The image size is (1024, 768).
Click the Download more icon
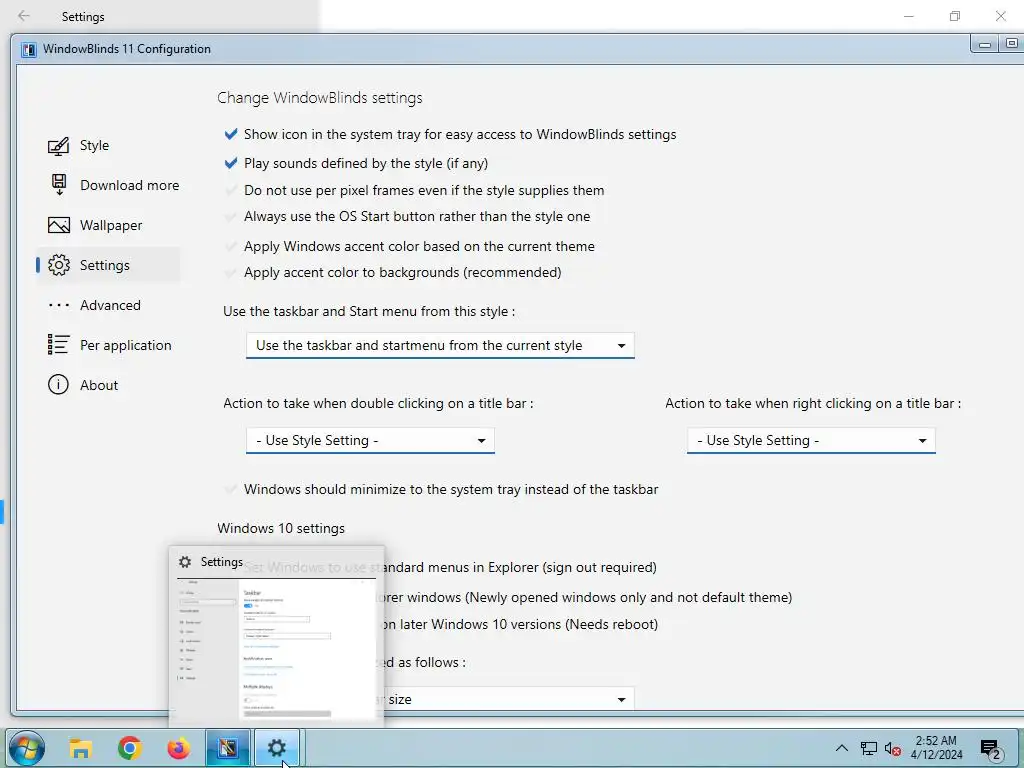[x=59, y=185]
